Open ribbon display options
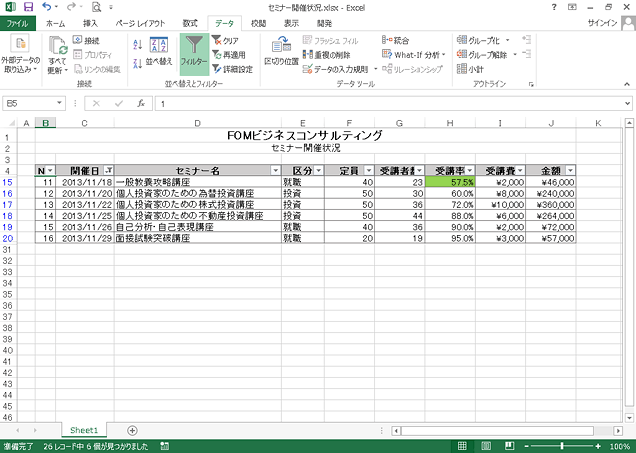The image size is (636, 453). (572, 7)
